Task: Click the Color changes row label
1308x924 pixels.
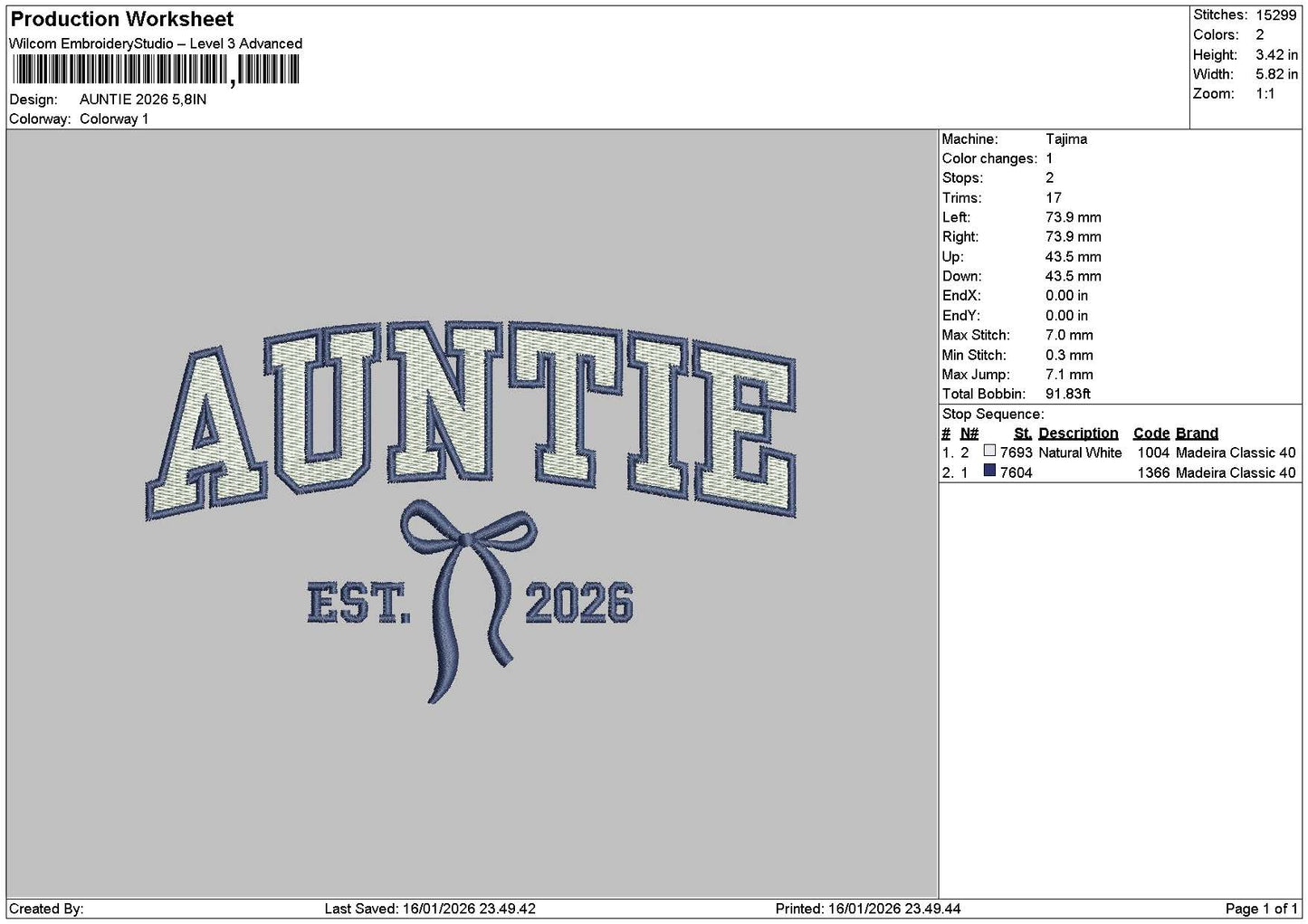Action: point(989,158)
